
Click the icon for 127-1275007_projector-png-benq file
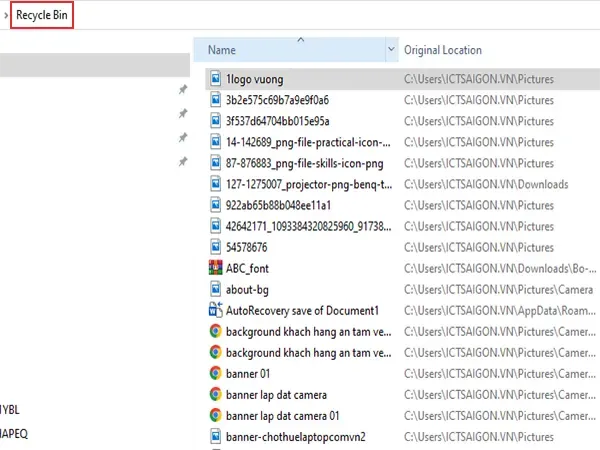pyautogui.click(x=215, y=184)
